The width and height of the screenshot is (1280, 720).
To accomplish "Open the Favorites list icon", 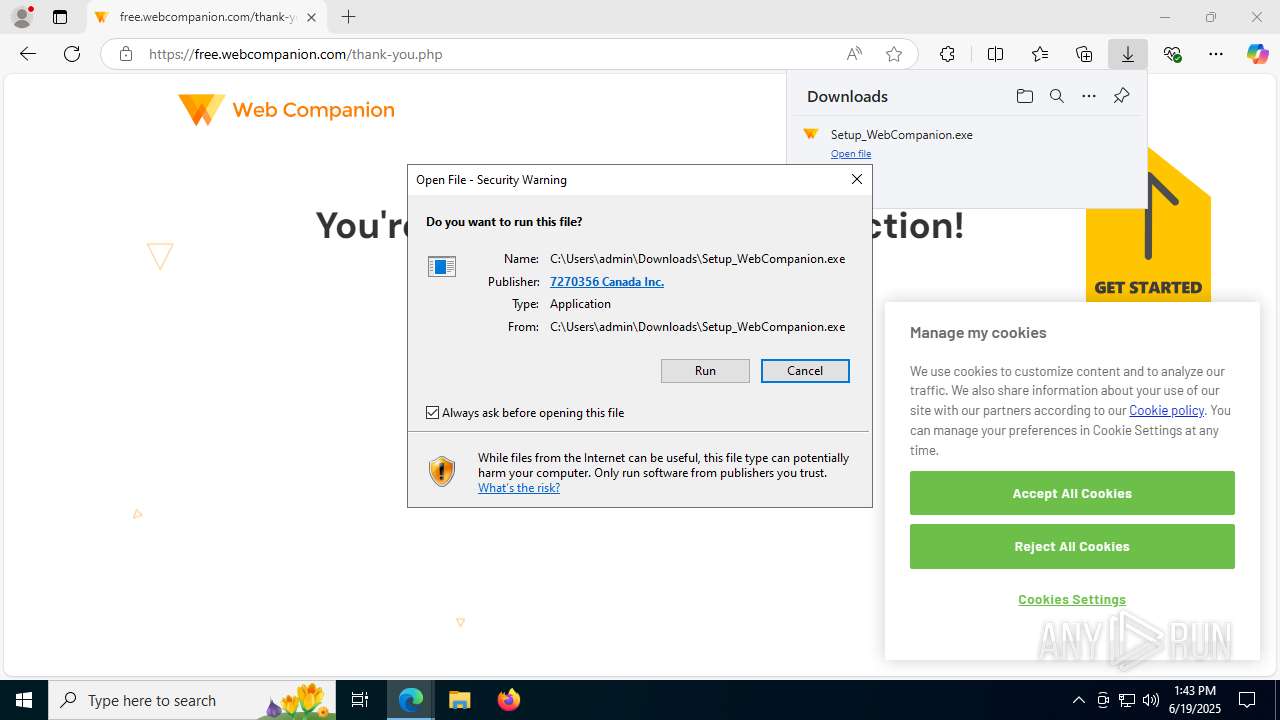I will [x=1040, y=54].
